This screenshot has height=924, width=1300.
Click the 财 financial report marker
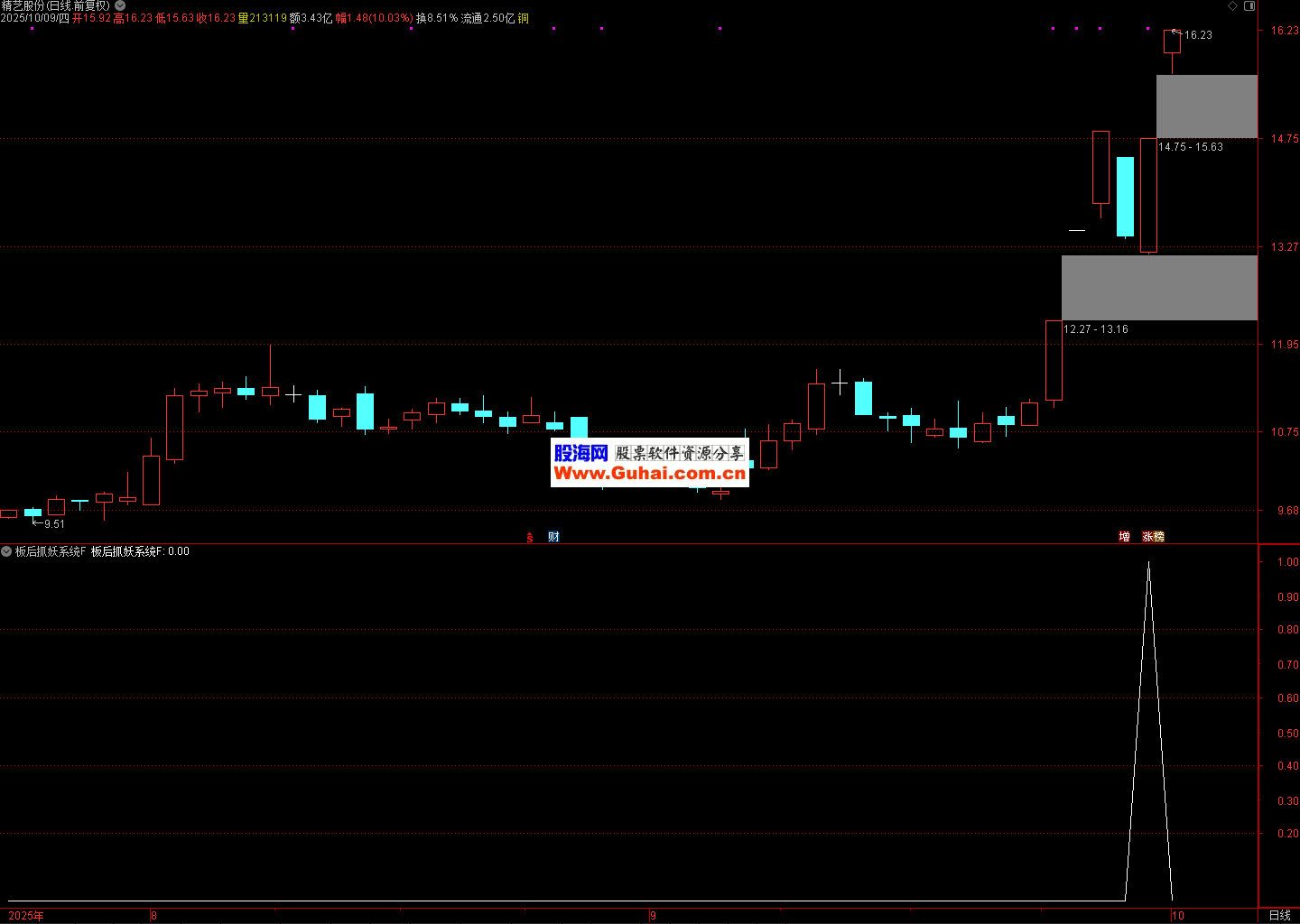click(x=553, y=537)
